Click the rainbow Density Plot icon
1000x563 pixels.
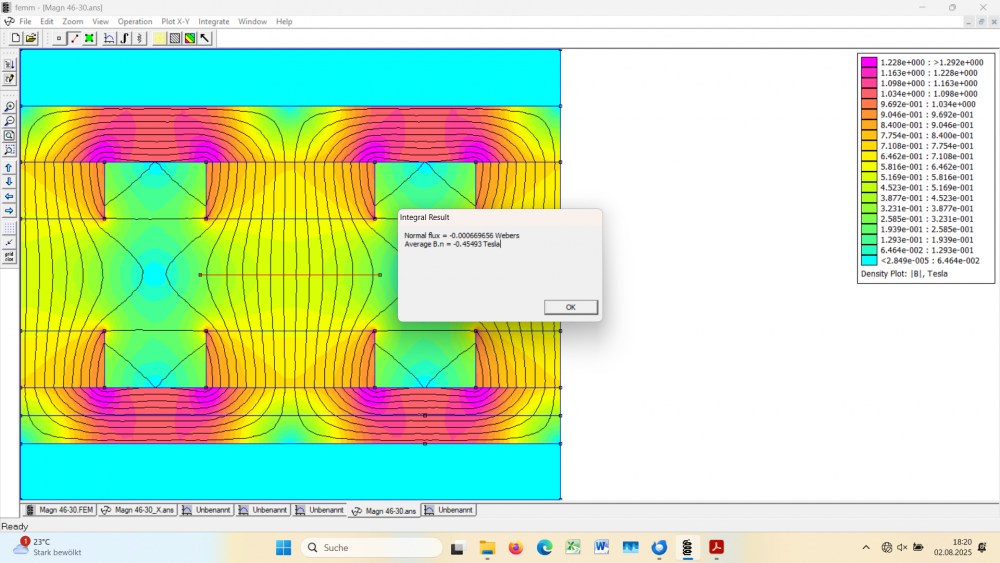click(189, 38)
